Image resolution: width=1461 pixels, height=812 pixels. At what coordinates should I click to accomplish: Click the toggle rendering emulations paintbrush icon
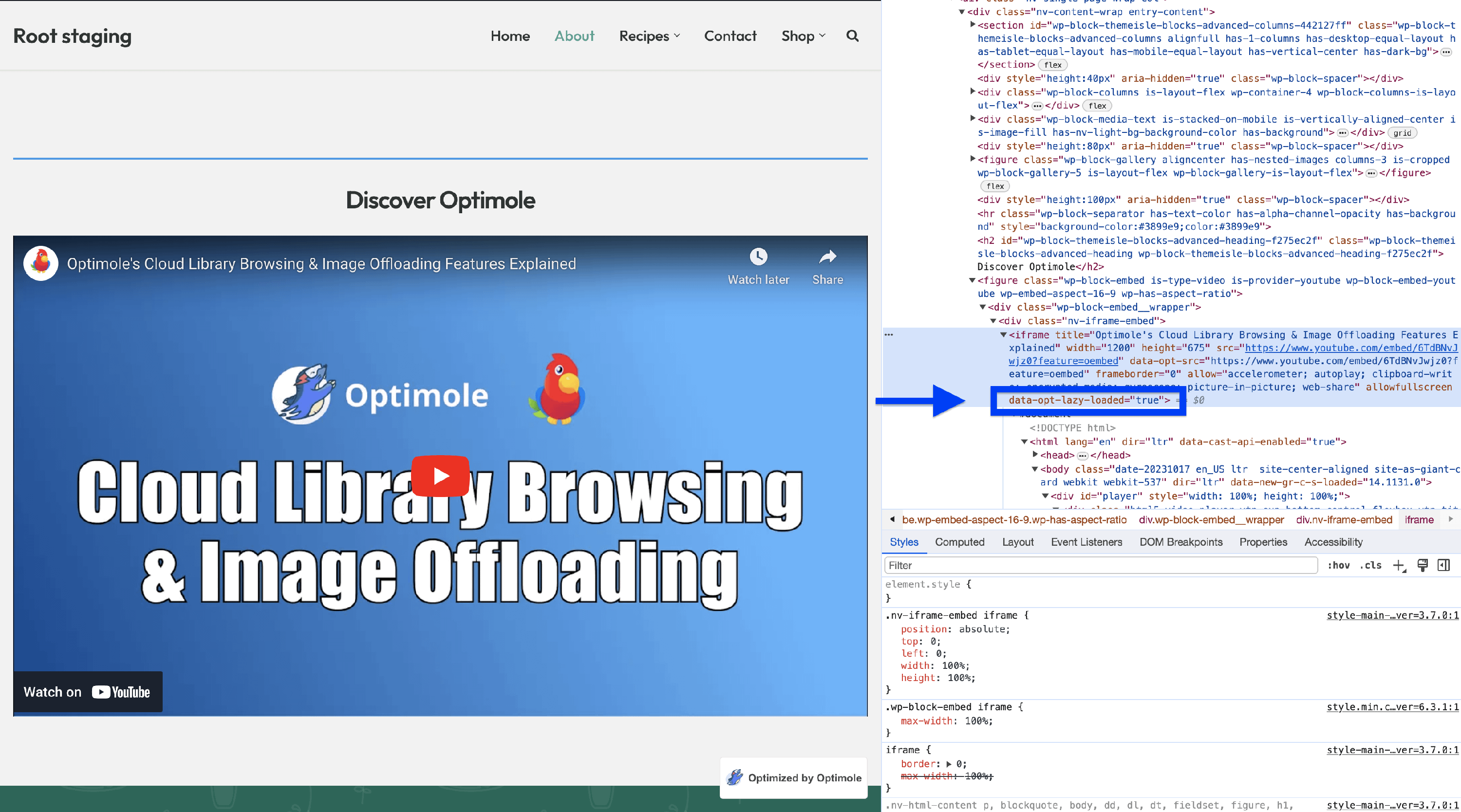[1423, 565]
